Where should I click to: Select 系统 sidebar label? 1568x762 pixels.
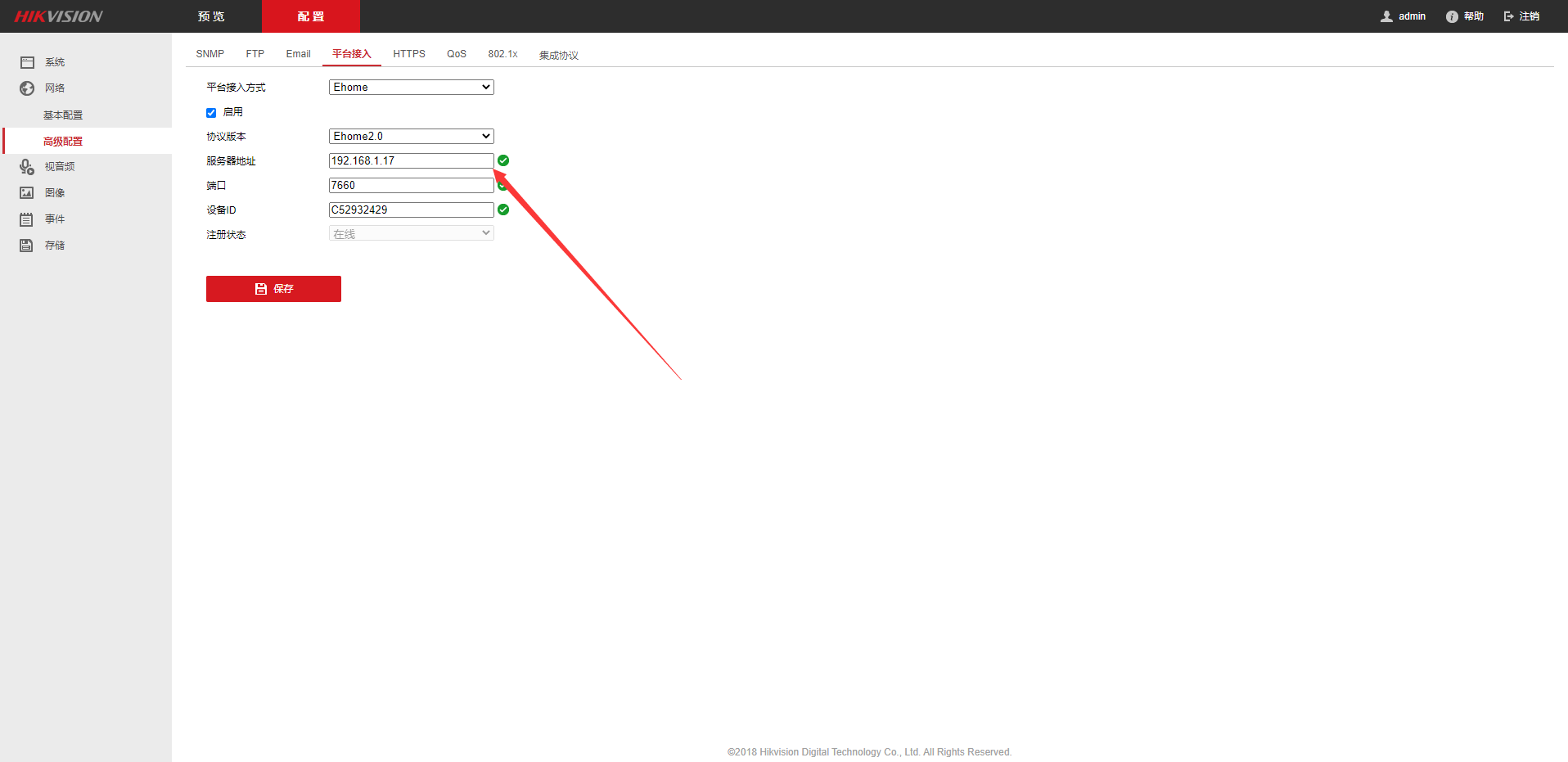[x=55, y=62]
